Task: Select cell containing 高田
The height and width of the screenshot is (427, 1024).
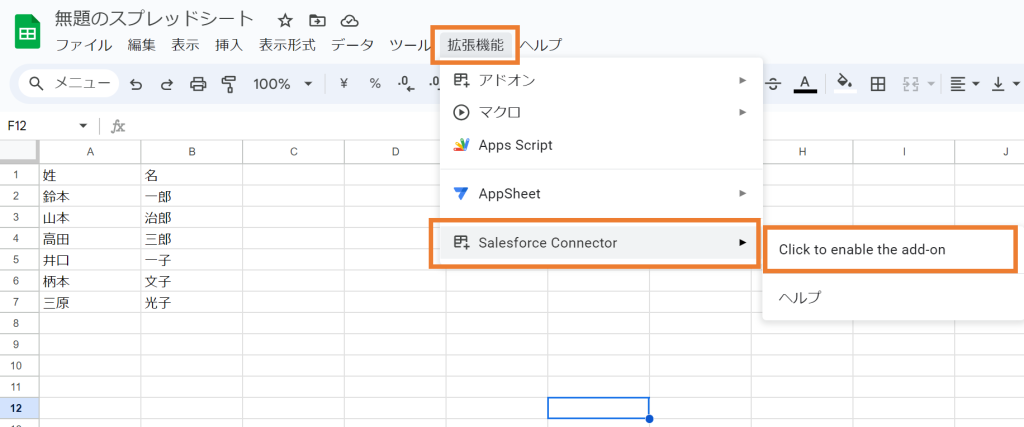Action: point(90,239)
